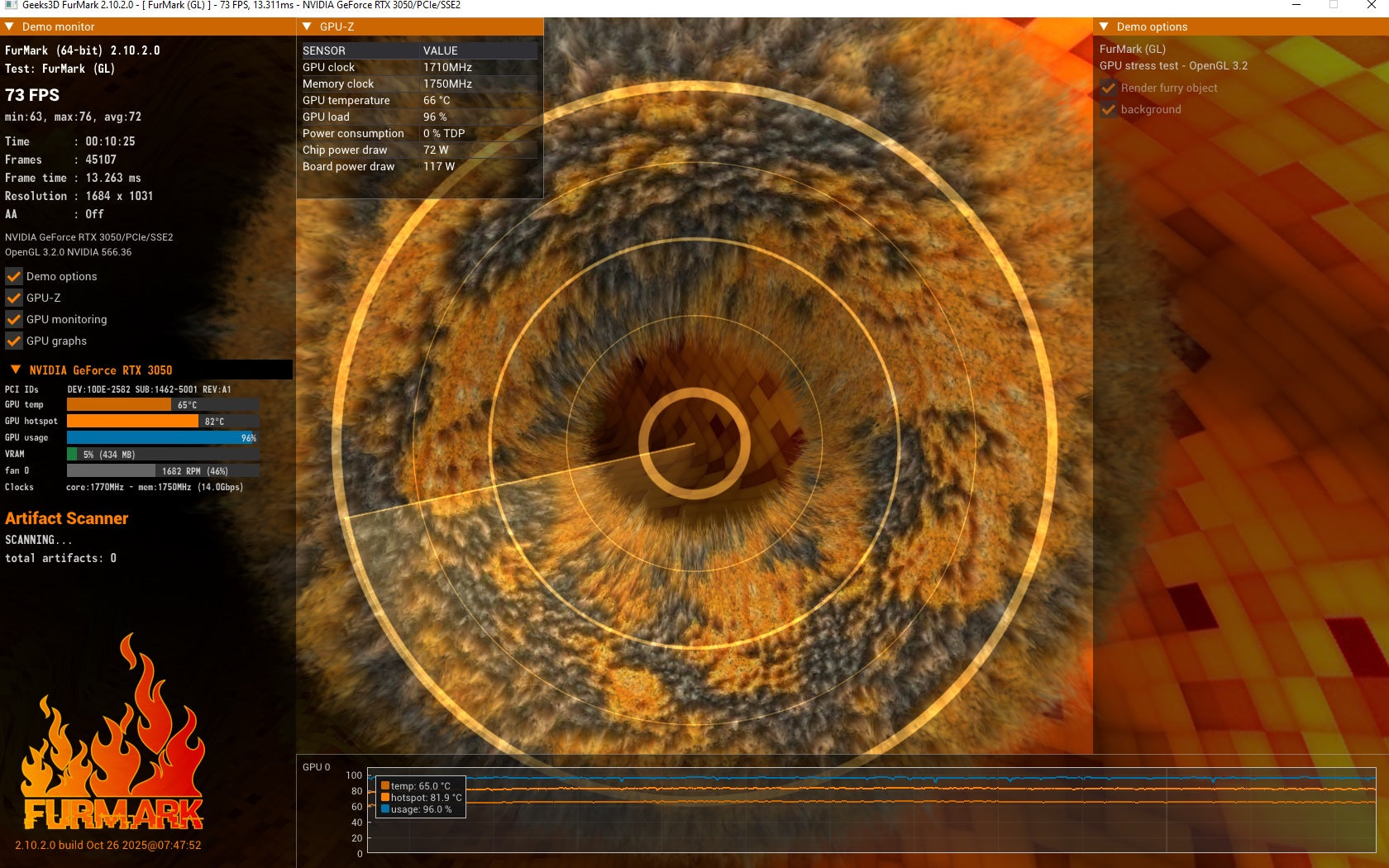Image resolution: width=1389 pixels, height=868 pixels.
Task: Disable the GPU graphs checkbox
Action: pos(14,341)
